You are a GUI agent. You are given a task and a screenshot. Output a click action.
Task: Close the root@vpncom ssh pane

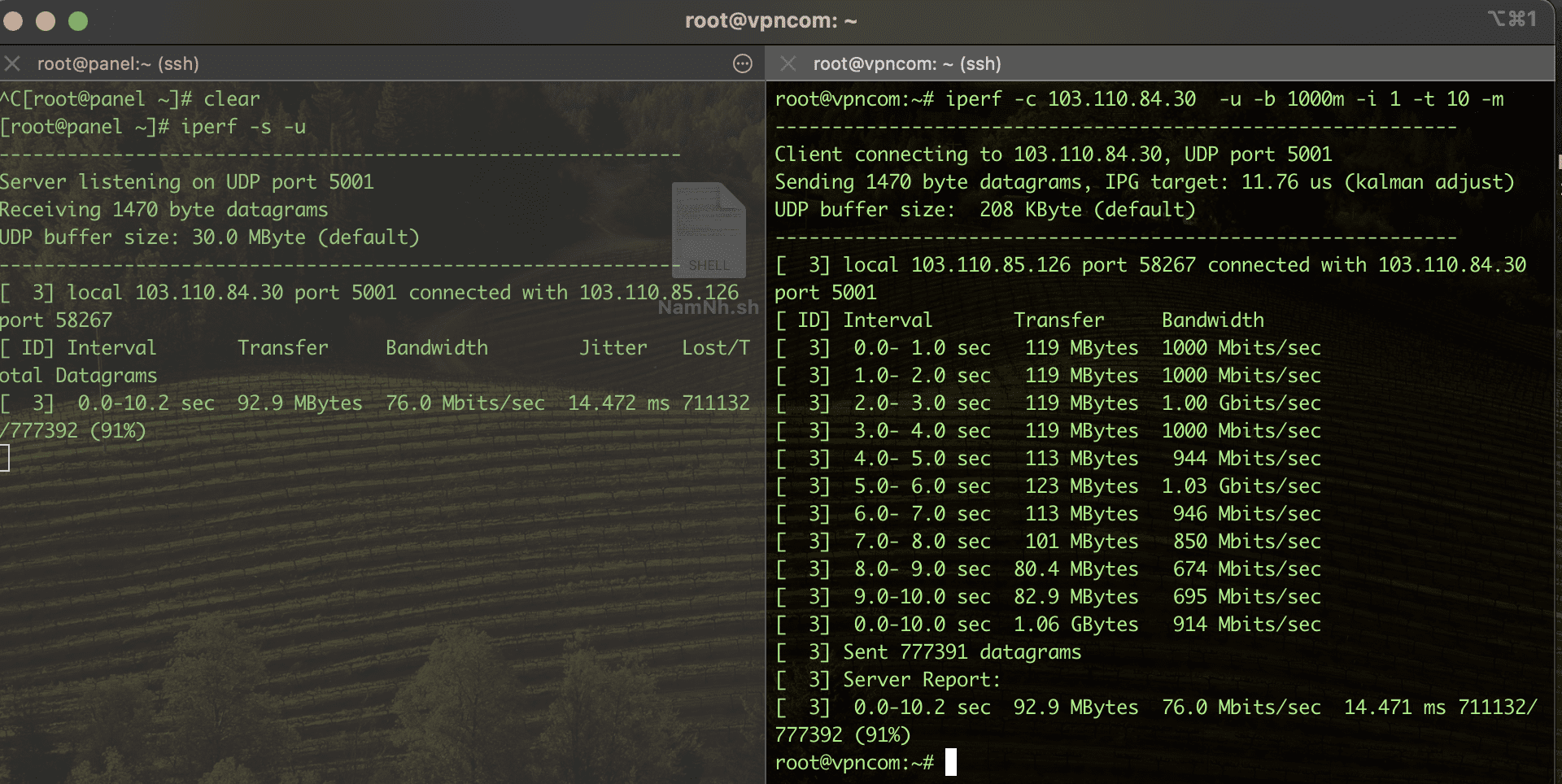[x=788, y=63]
